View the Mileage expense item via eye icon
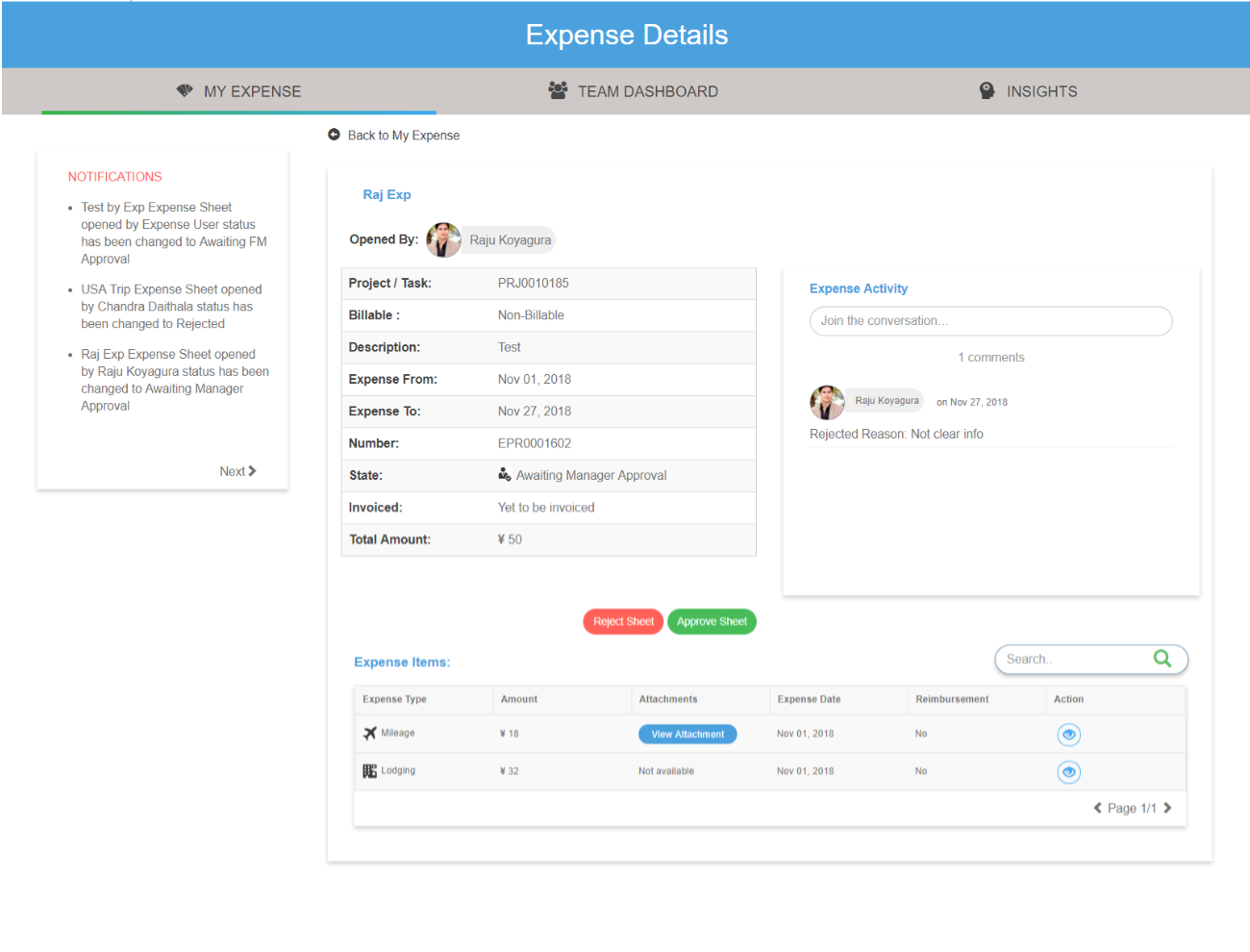1250x952 pixels. click(1068, 735)
